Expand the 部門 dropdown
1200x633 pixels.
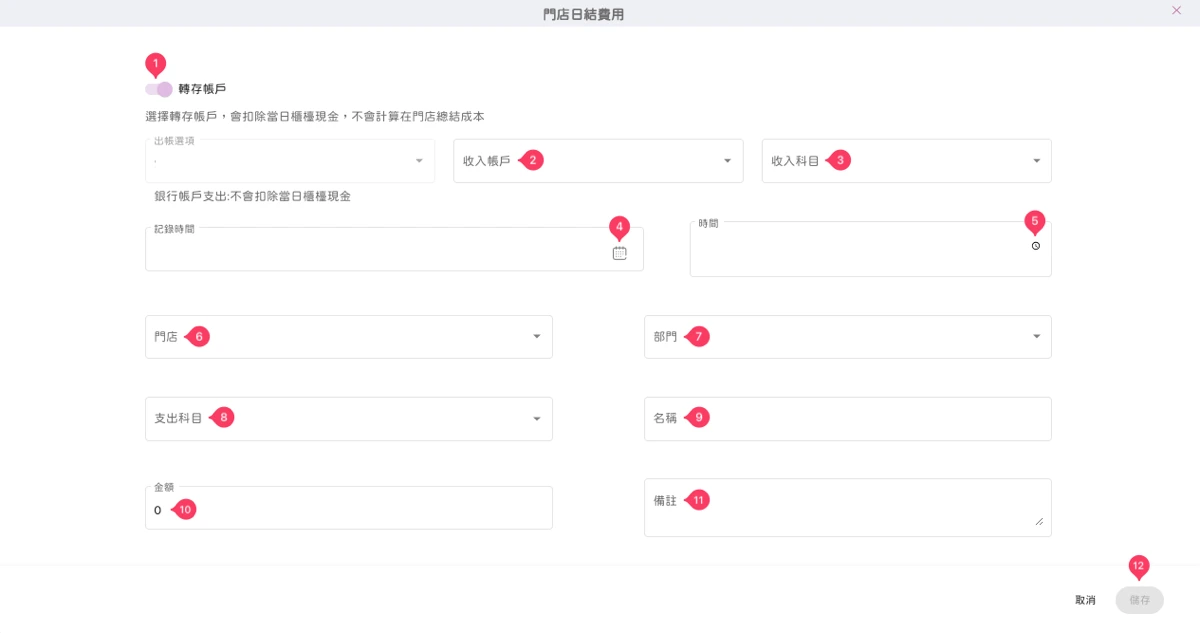tap(847, 337)
